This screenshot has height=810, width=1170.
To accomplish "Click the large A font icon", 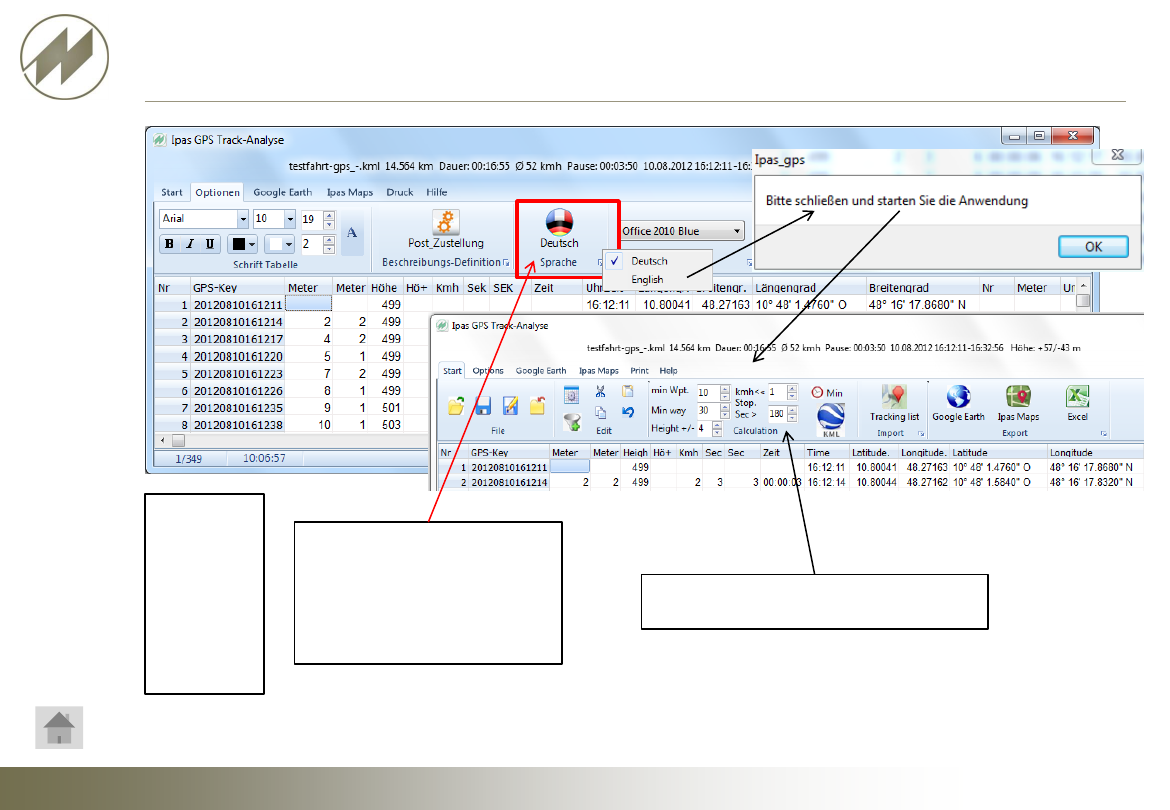I will click(x=352, y=233).
